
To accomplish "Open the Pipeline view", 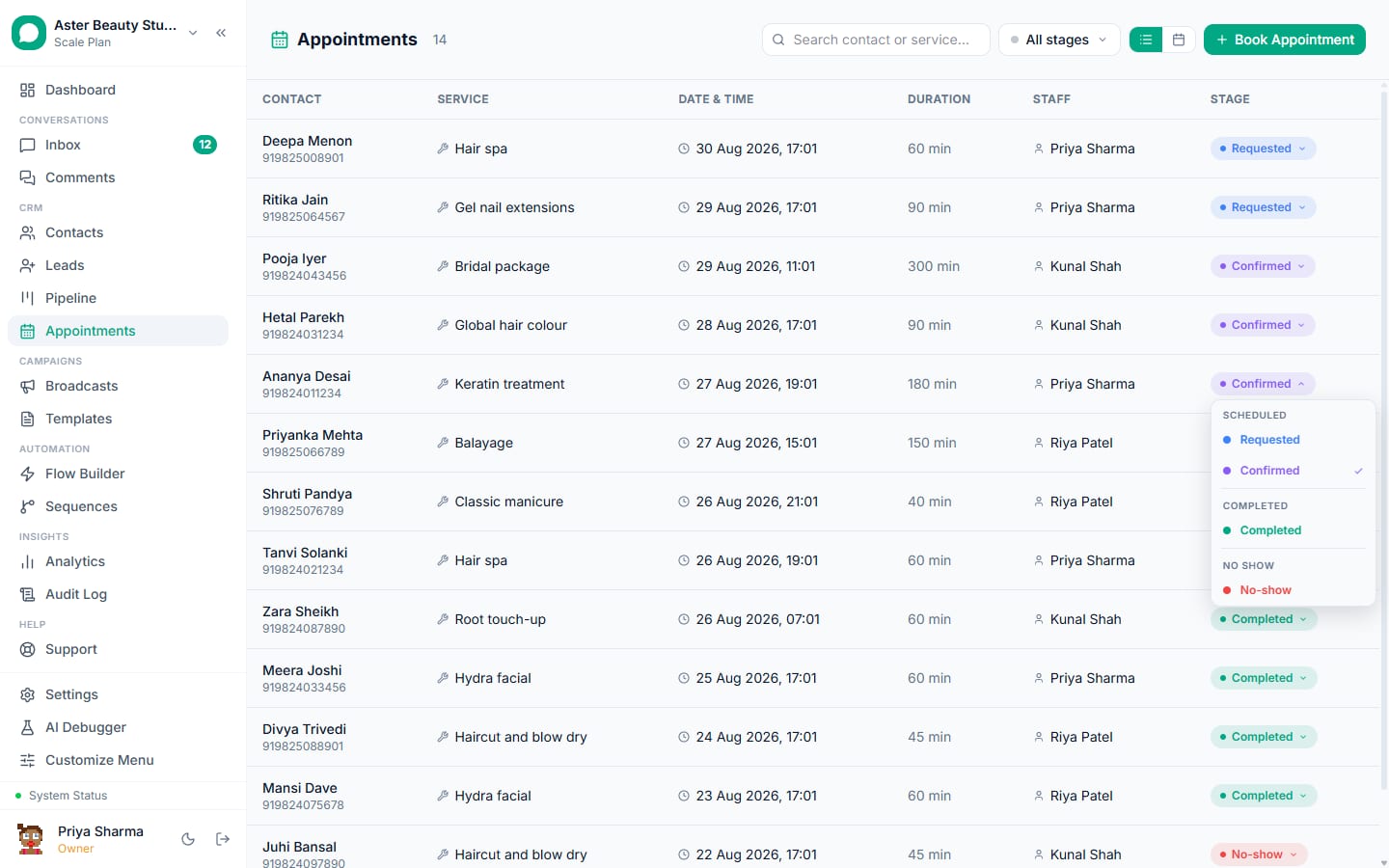I will [118, 298].
